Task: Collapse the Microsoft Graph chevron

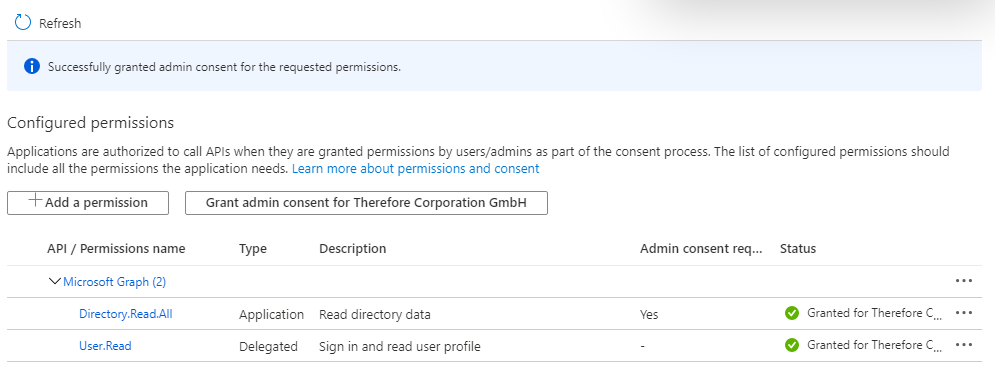Action: pyautogui.click(x=55, y=282)
